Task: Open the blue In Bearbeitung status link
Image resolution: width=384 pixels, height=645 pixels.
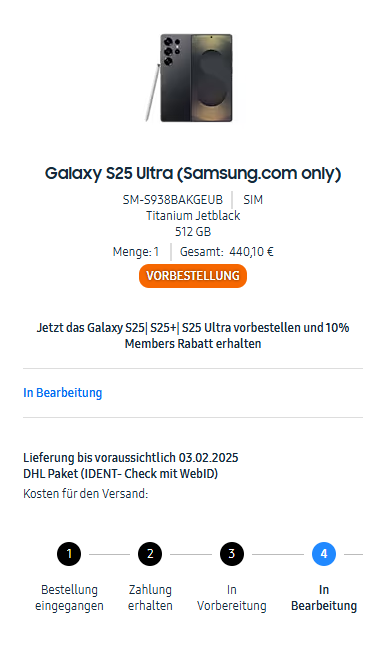Action: pos(62,392)
